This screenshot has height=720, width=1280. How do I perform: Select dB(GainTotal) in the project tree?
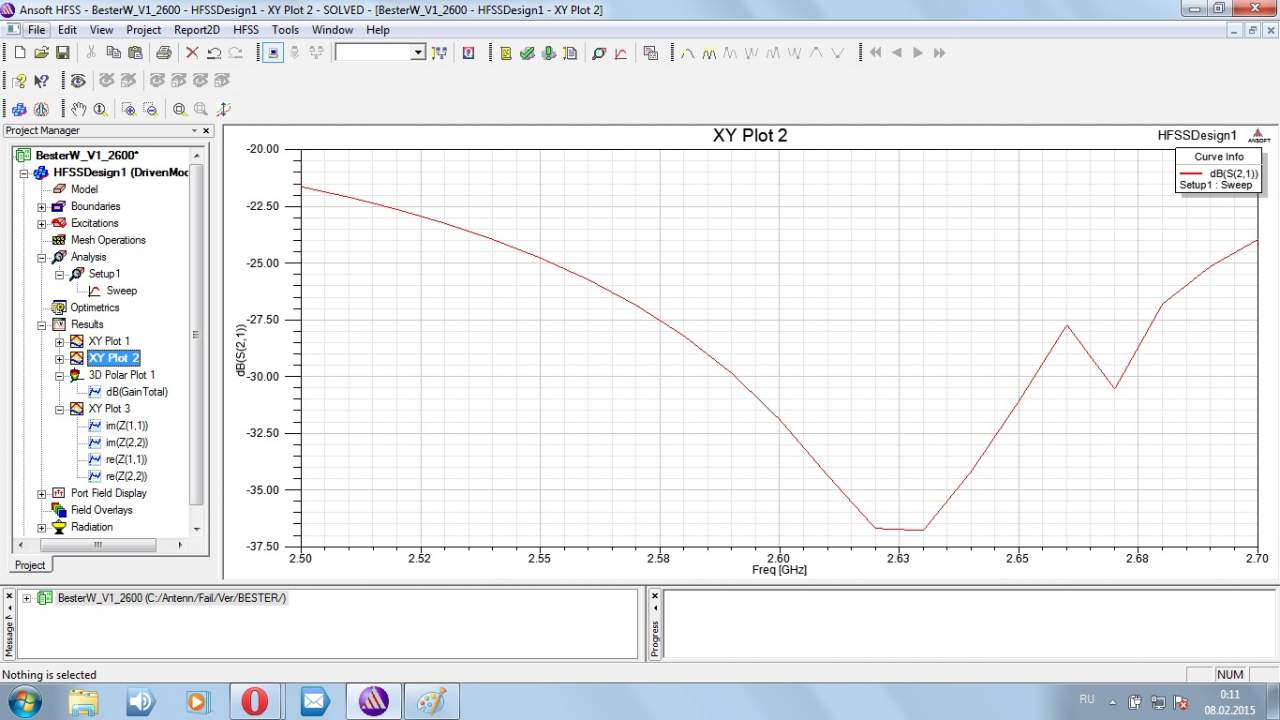(136, 392)
